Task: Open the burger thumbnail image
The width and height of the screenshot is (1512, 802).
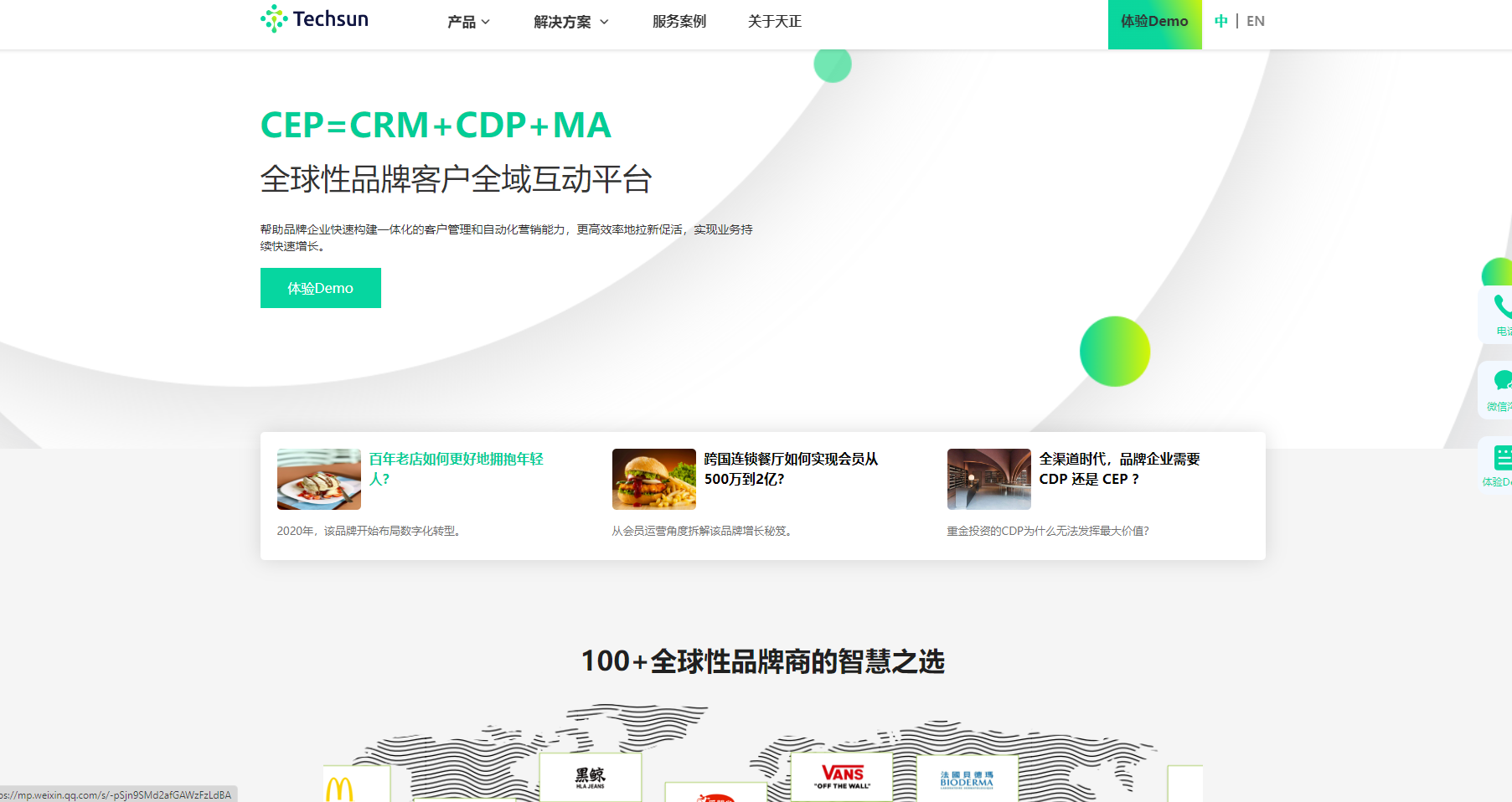Action: tap(654, 479)
